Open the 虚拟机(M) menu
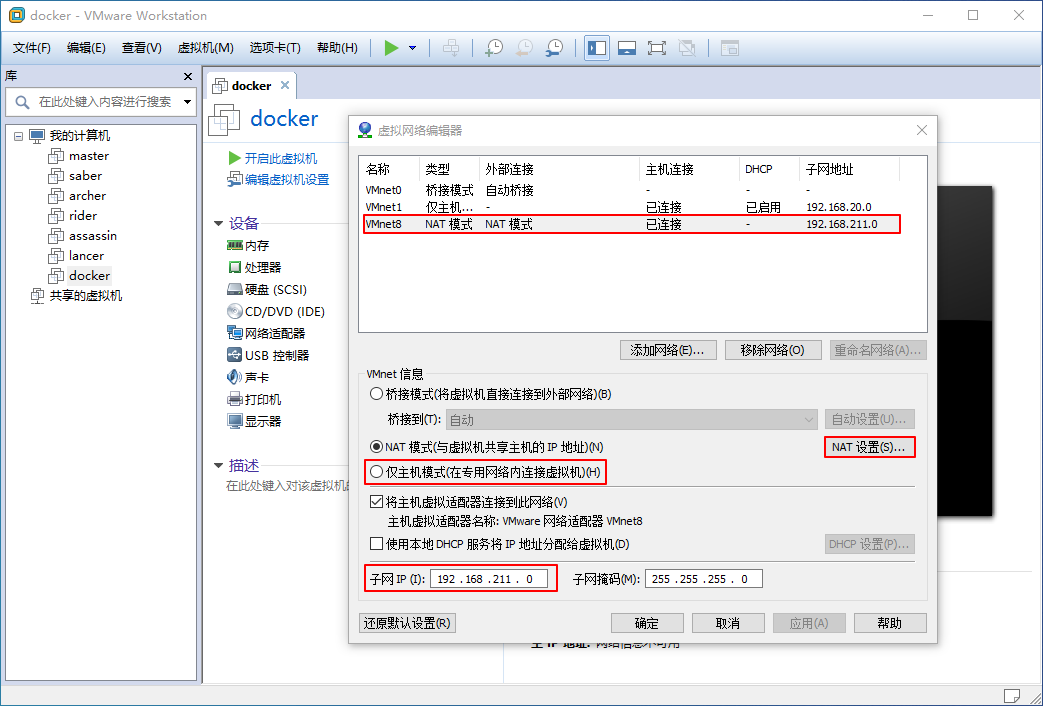Screen dimensions: 1043x706 click(x=205, y=48)
